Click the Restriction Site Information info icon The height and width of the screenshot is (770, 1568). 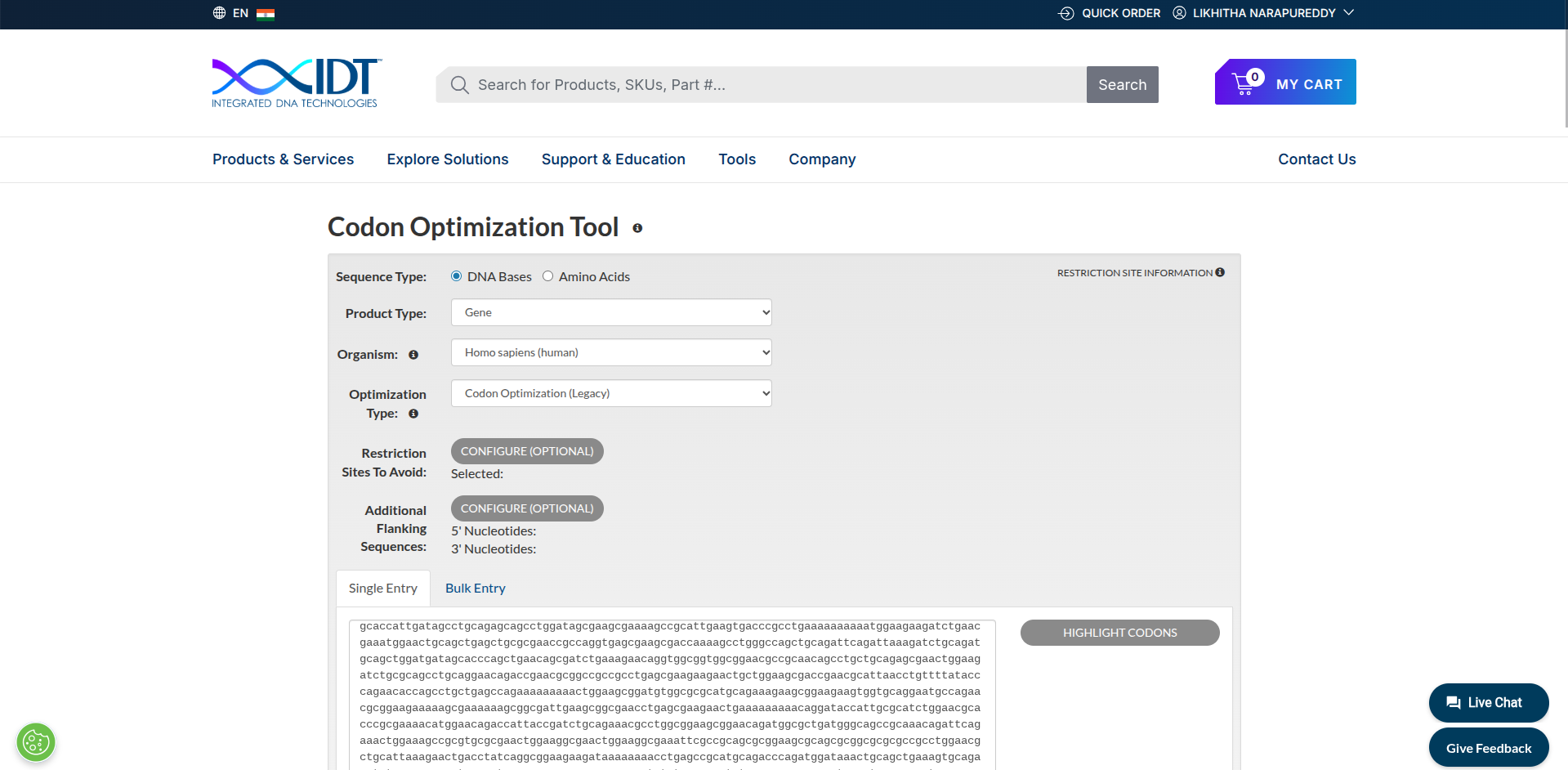(x=1220, y=272)
